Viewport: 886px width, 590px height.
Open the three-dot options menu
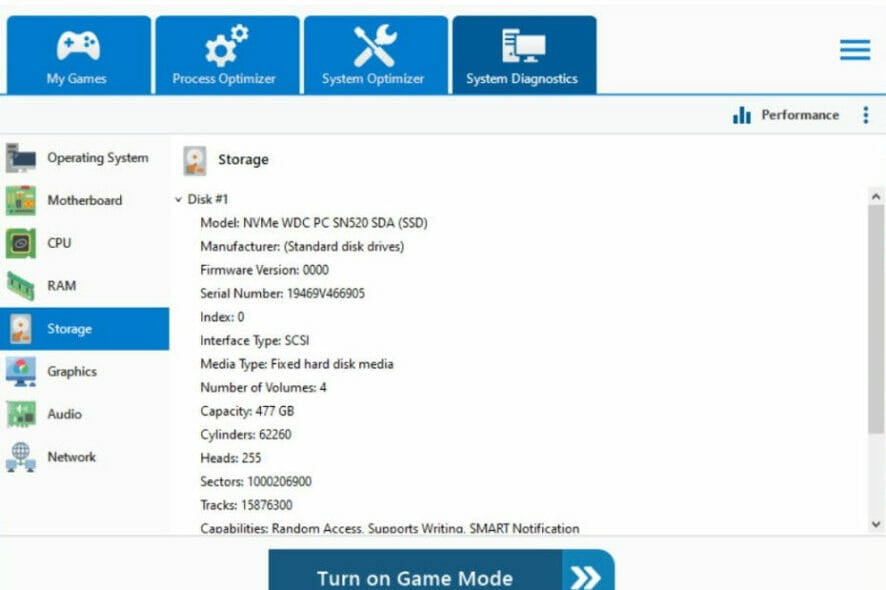tap(866, 115)
